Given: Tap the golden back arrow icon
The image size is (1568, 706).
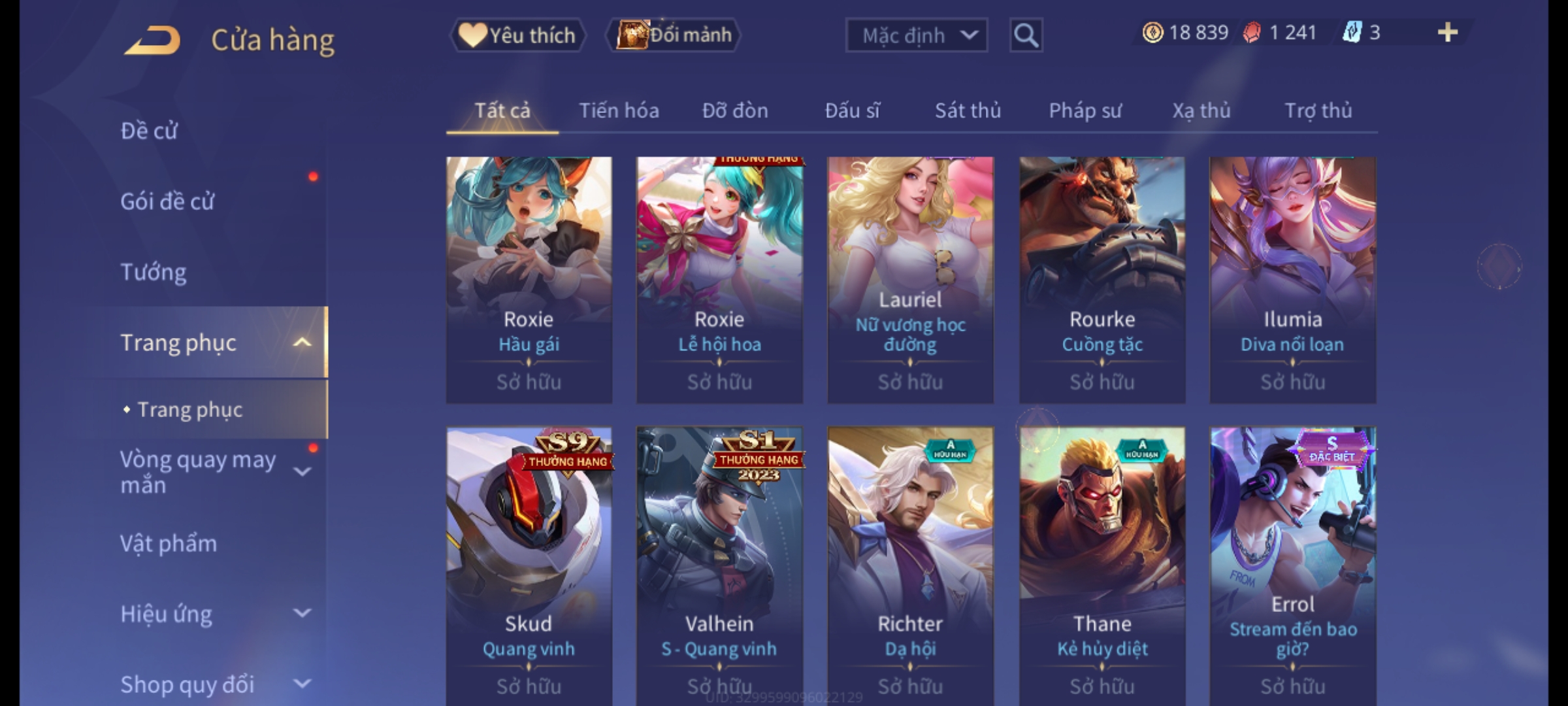Looking at the screenshot, I should coord(152,41).
